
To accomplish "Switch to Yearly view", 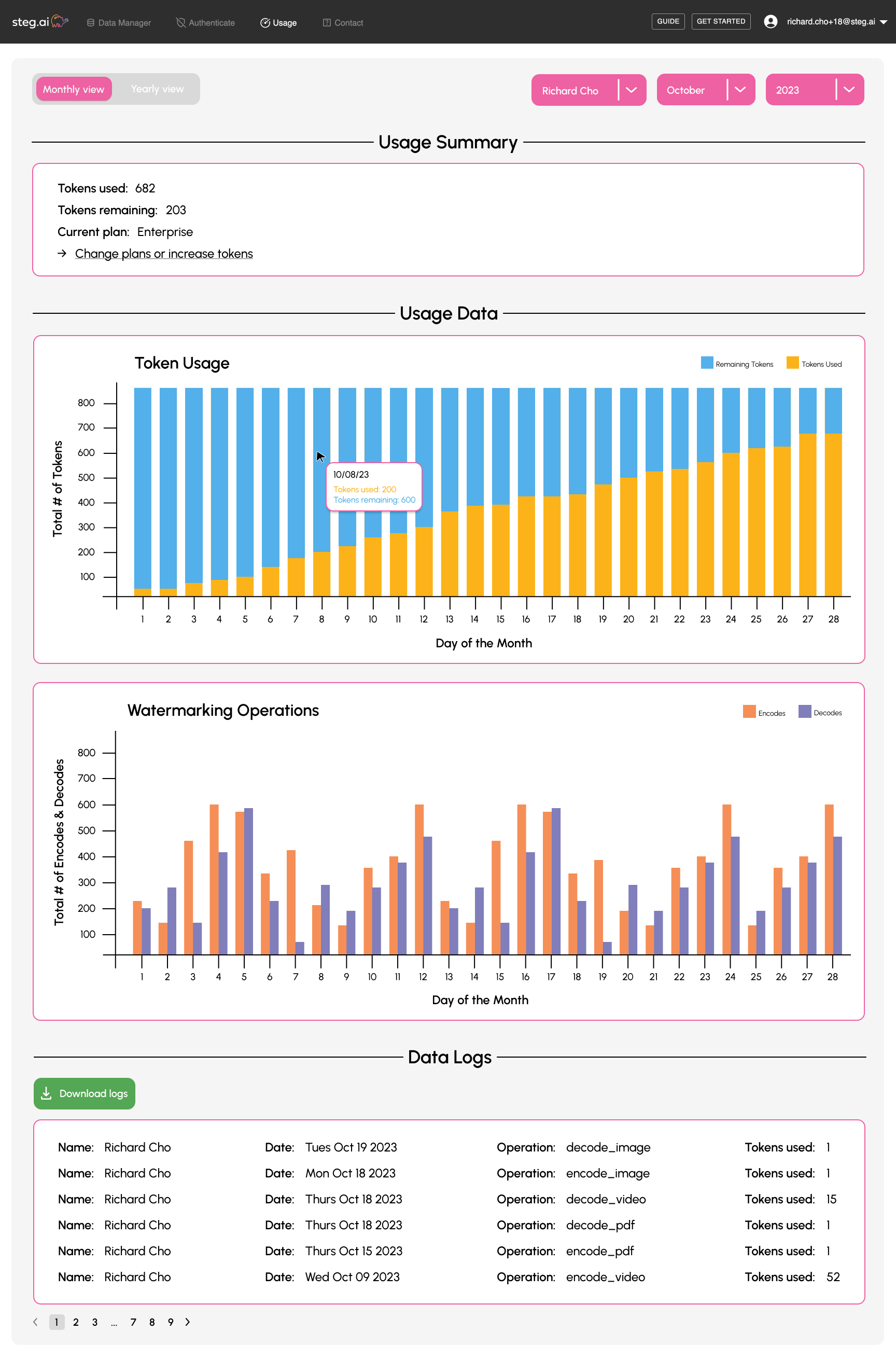I will (157, 89).
